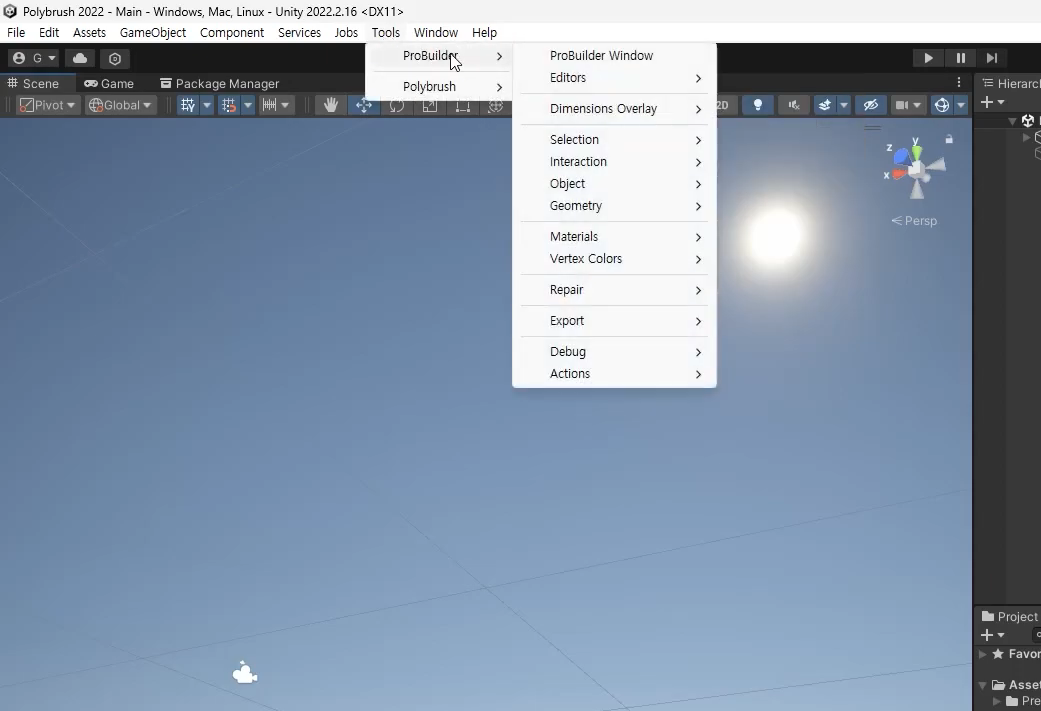Open the GameObject menu
This screenshot has width=1041, height=711.
(x=153, y=33)
